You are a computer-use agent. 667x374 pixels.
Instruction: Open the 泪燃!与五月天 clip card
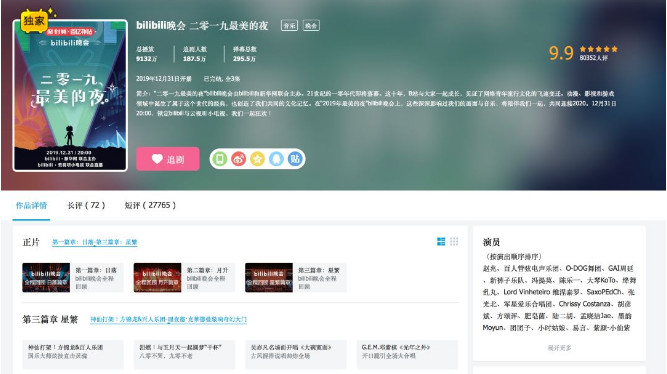(x=184, y=354)
